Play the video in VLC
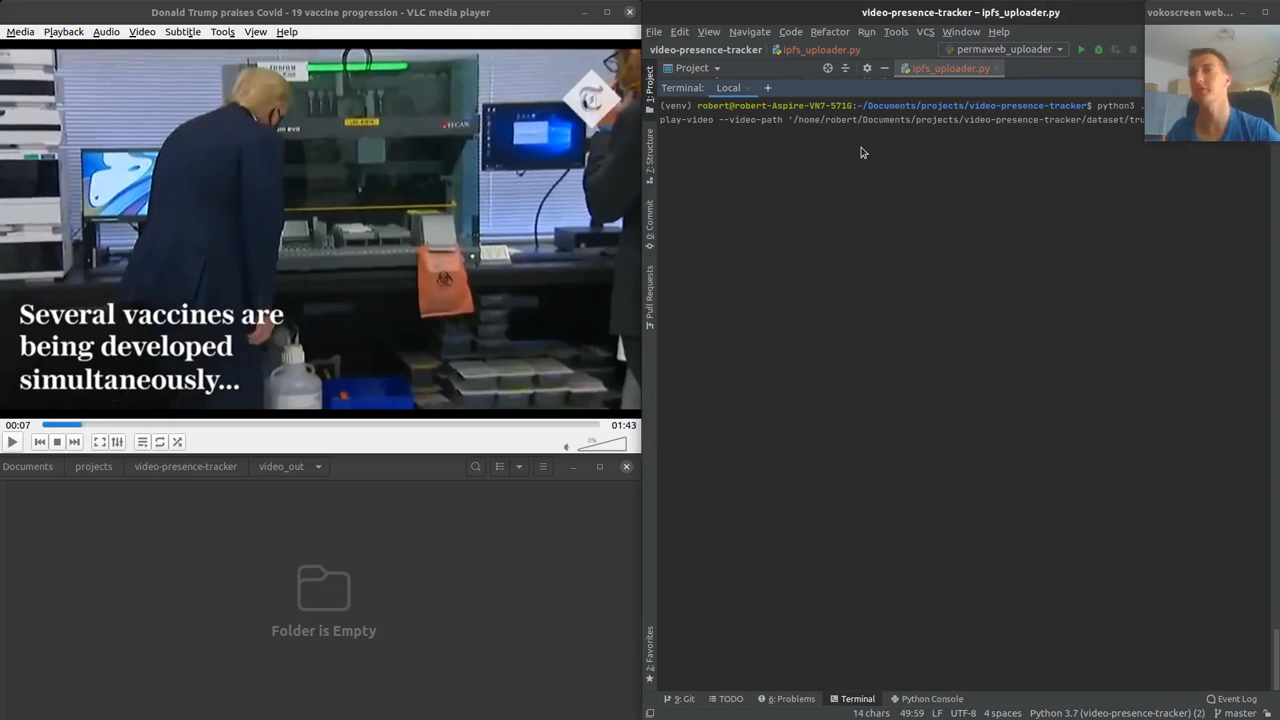Image resolution: width=1280 pixels, height=720 pixels. pyautogui.click(x=12, y=442)
